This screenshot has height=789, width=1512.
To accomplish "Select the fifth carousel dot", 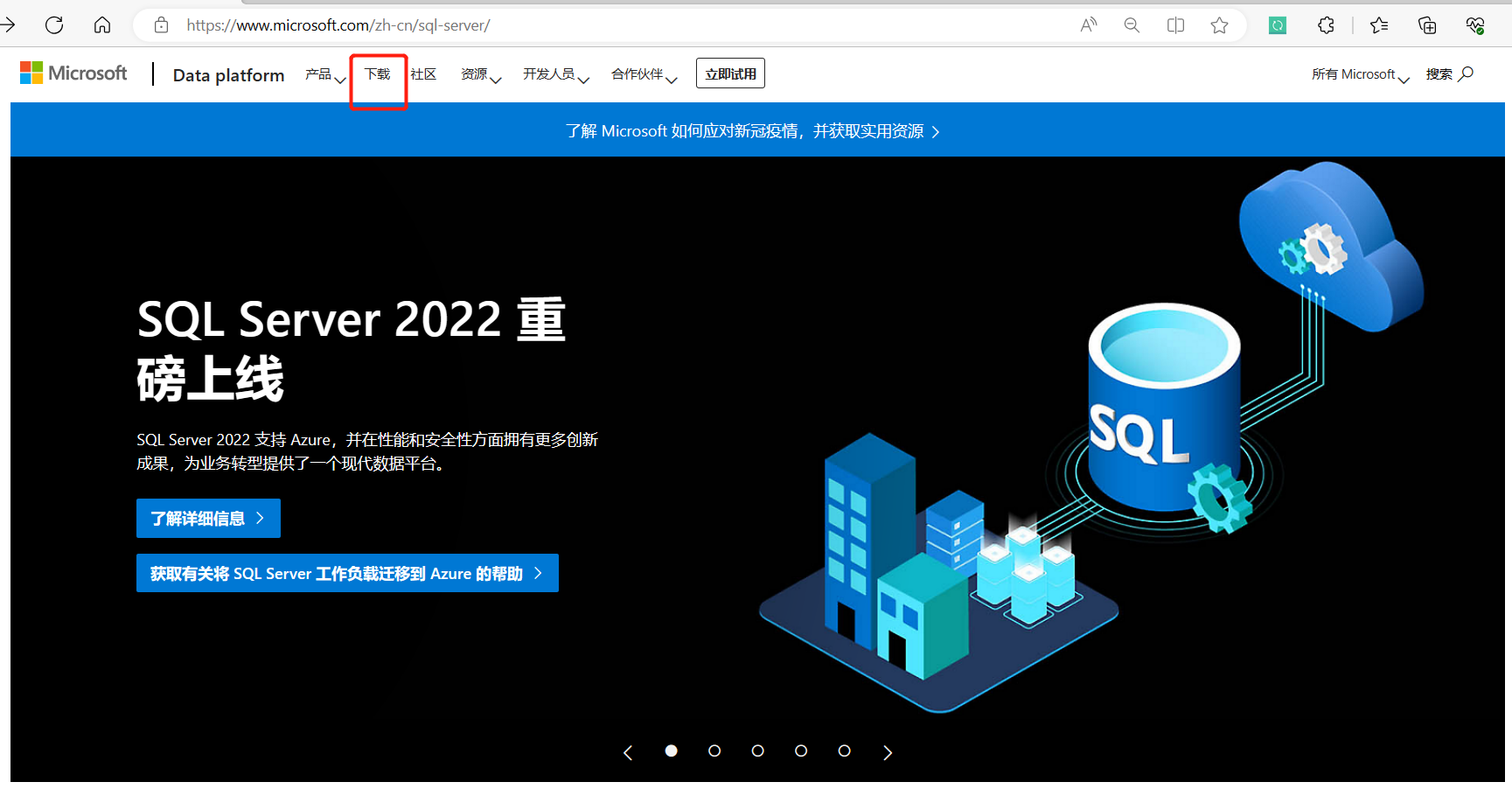I will tap(844, 751).
